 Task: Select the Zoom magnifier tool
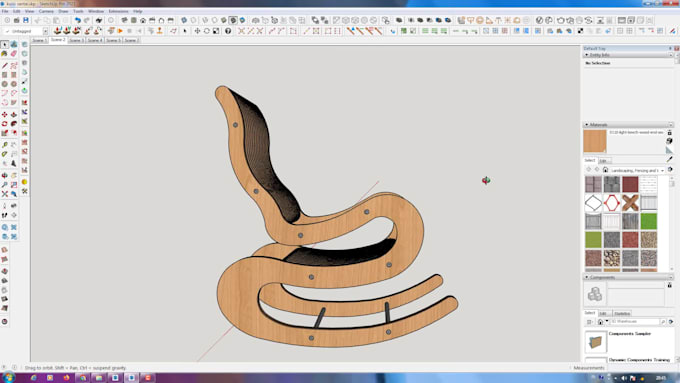tap(4, 184)
